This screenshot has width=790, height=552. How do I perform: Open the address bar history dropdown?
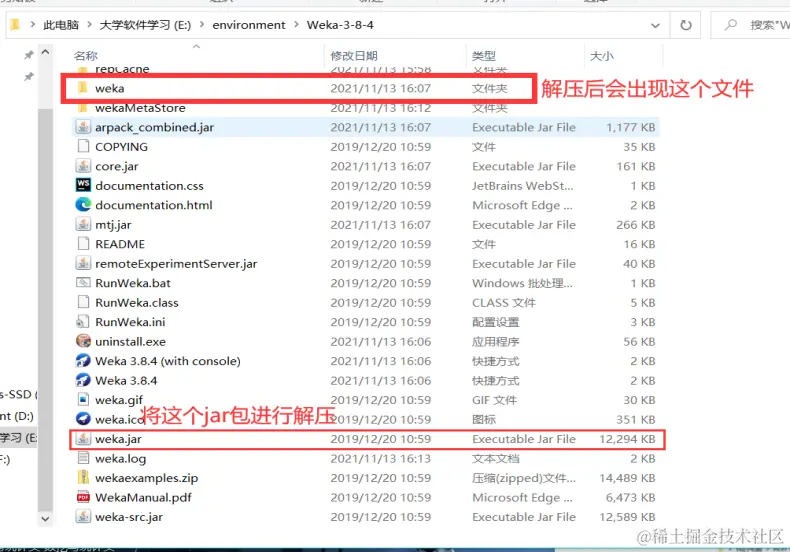(x=655, y=25)
